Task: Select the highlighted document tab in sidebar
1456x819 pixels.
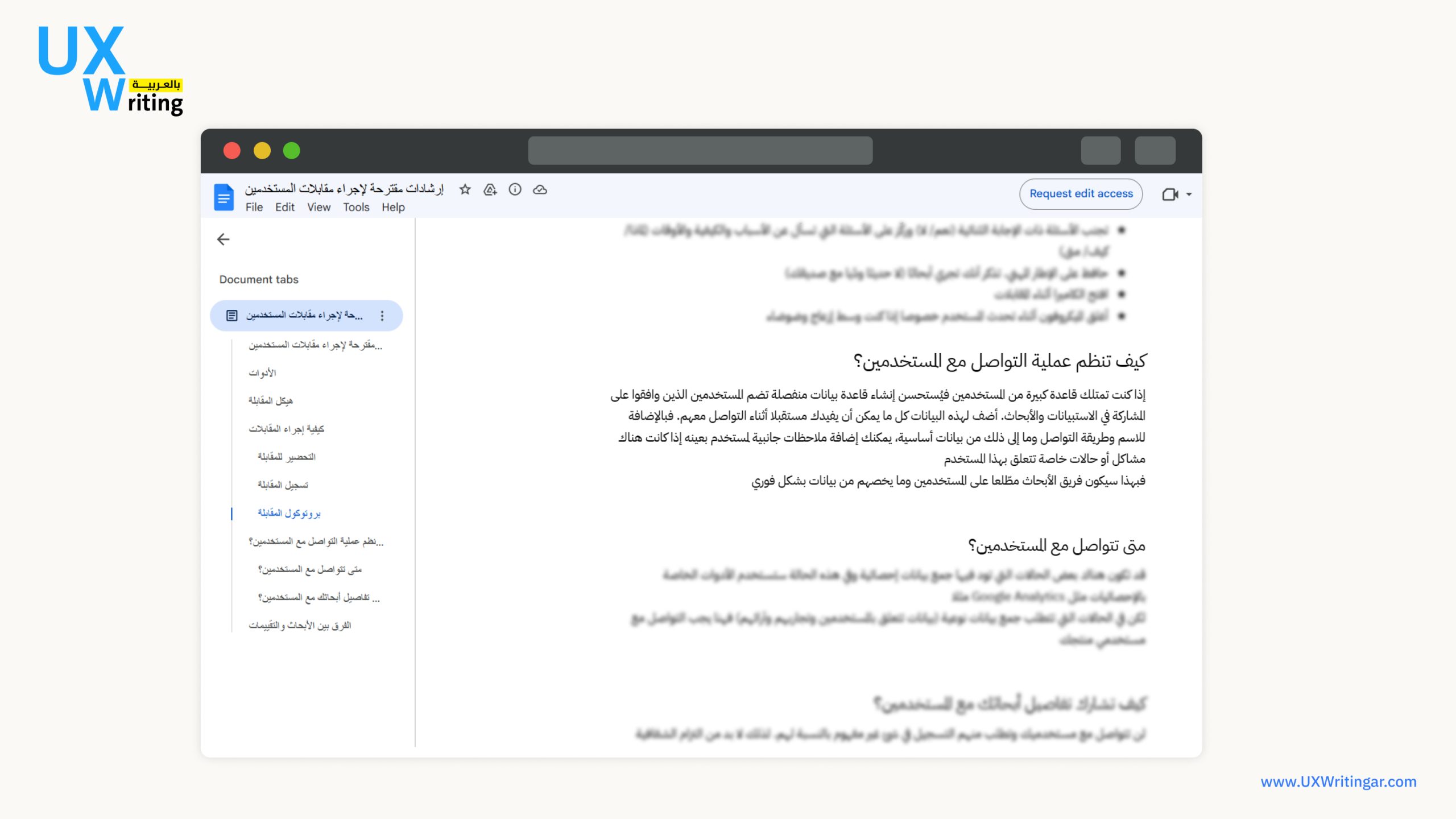Action: tap(304, 316)
